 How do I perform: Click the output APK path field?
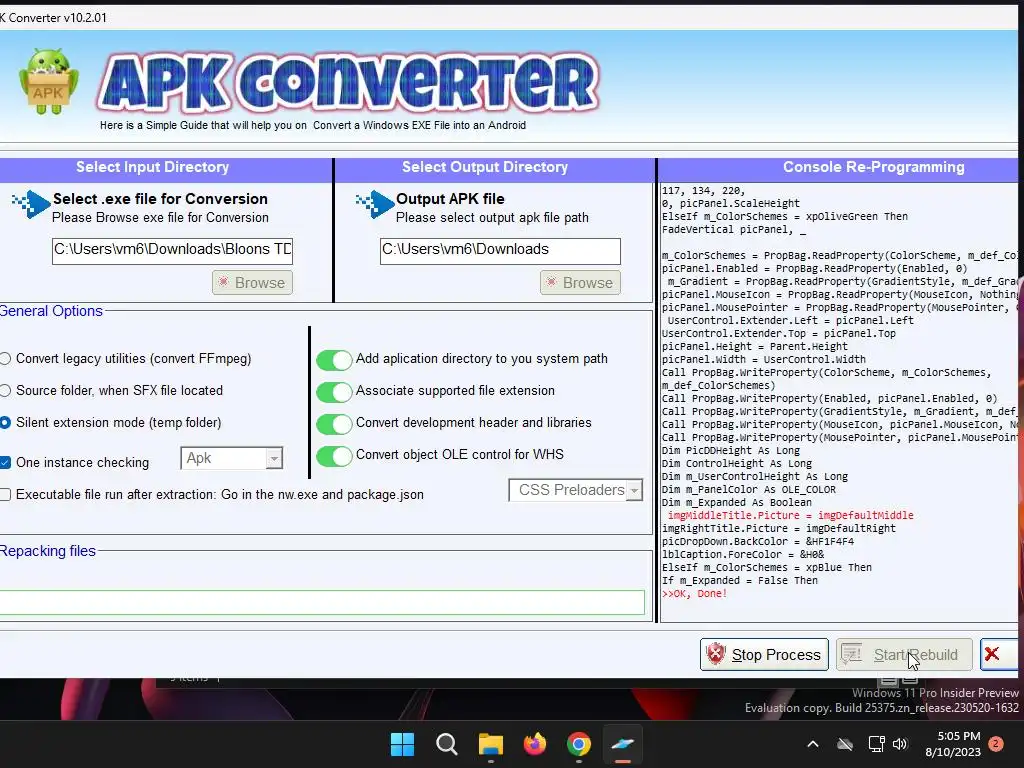(500, 251)
